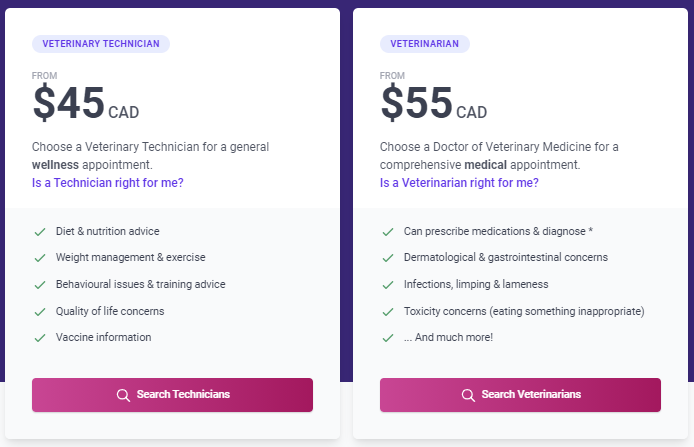
Task: Click the $55 CAD price text
Action: click(x=434, y=103)
